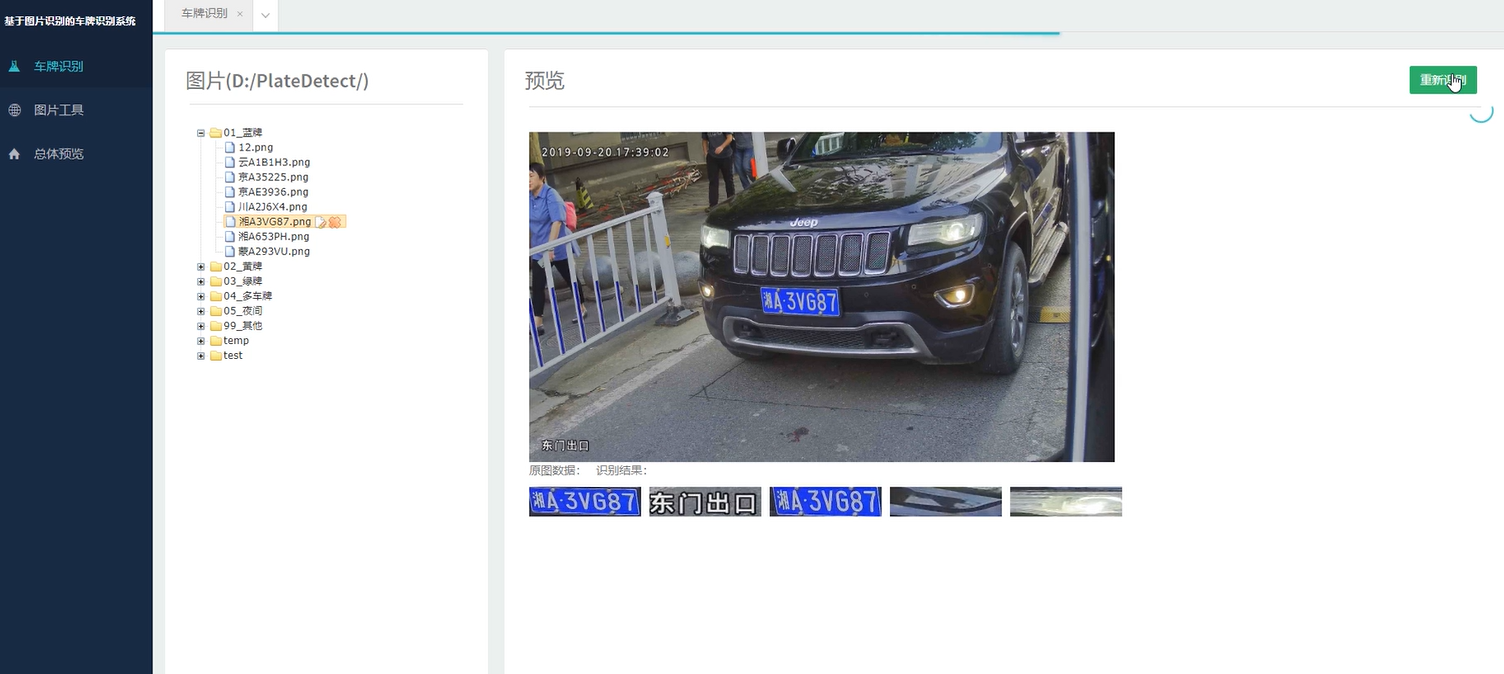This screenshot has width=1504, height=674.
Task: Collapse the 01_蓝牌 folder
Action: 201,133
